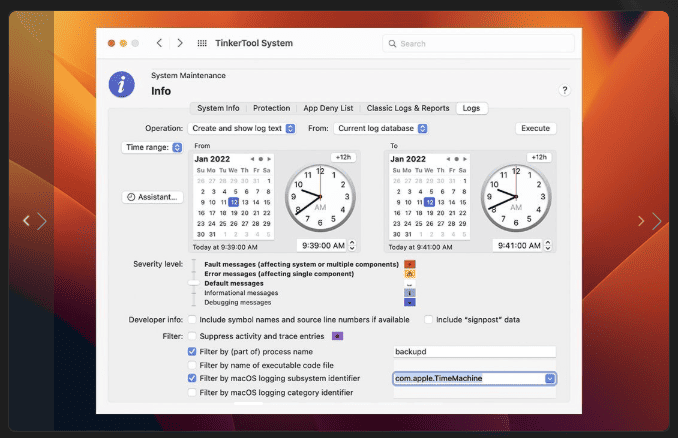The width and height of the screenshot is (678, 438).
Task: Open the grid overview icon in toolbar
Action: point(202,43)
